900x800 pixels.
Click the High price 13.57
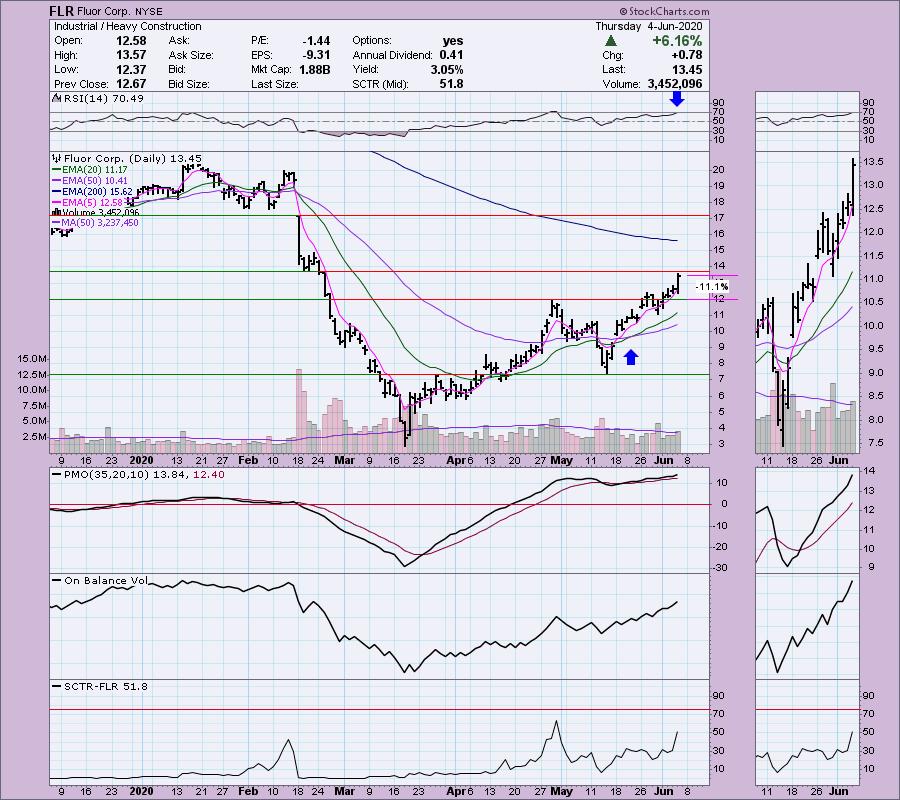tap(131, 55)
